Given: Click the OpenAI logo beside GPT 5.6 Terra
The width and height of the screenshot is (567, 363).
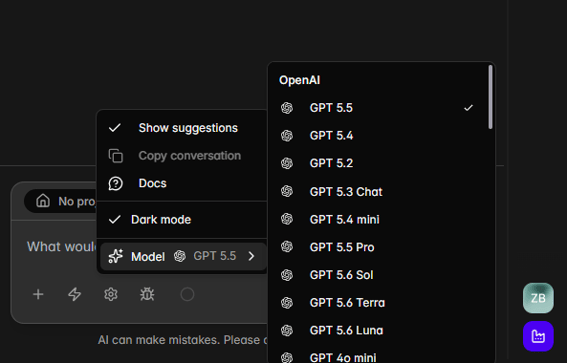Looking at the screenshot, I should 287,303.
